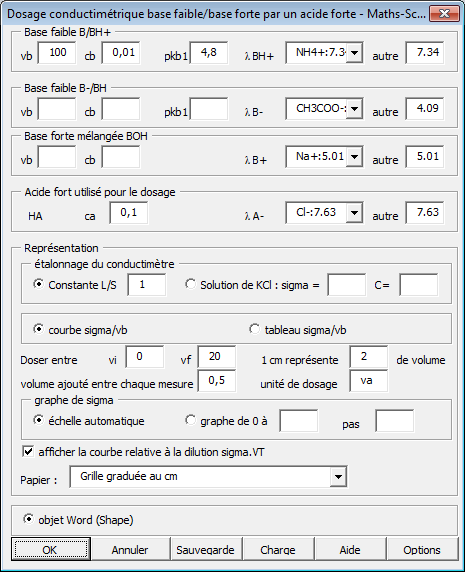
Task: Click the Sauvegarde button
Action: 205,549
